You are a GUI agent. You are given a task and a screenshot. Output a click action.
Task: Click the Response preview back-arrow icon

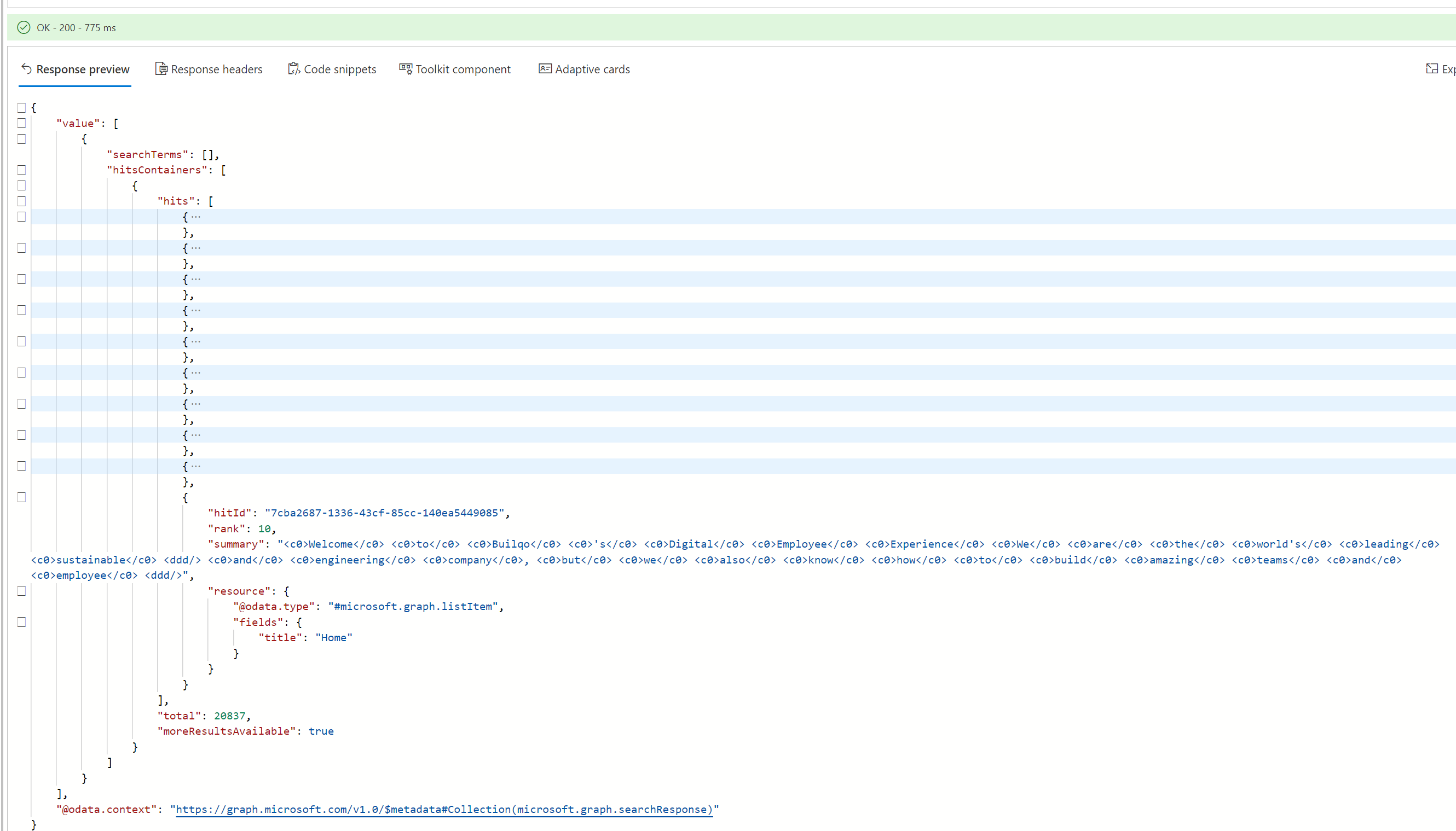coord(27,68)
